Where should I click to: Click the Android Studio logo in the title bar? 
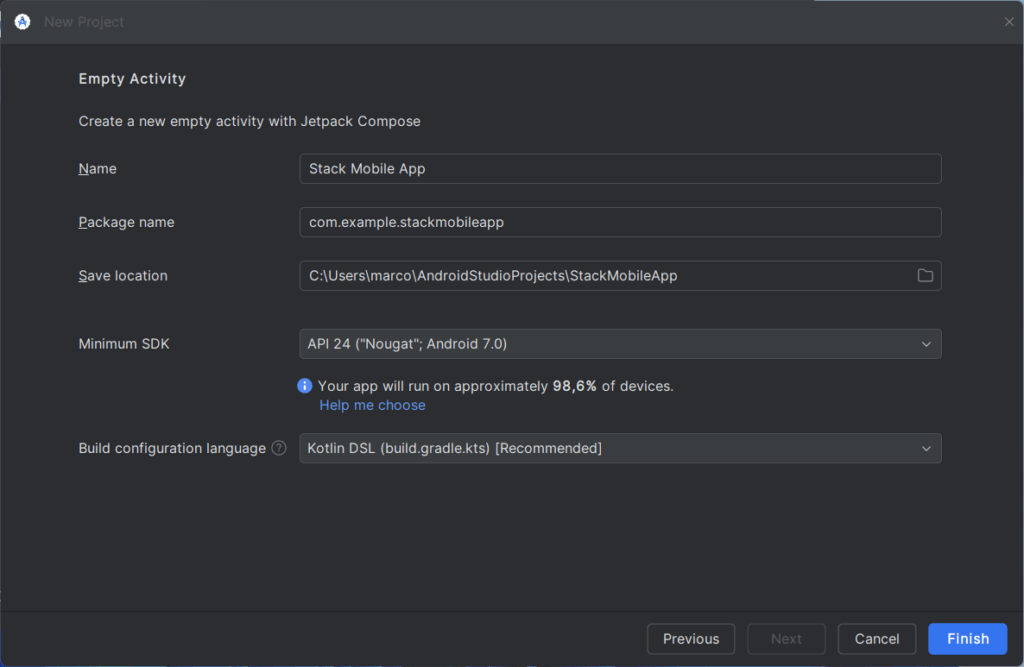tap(22, 21)
